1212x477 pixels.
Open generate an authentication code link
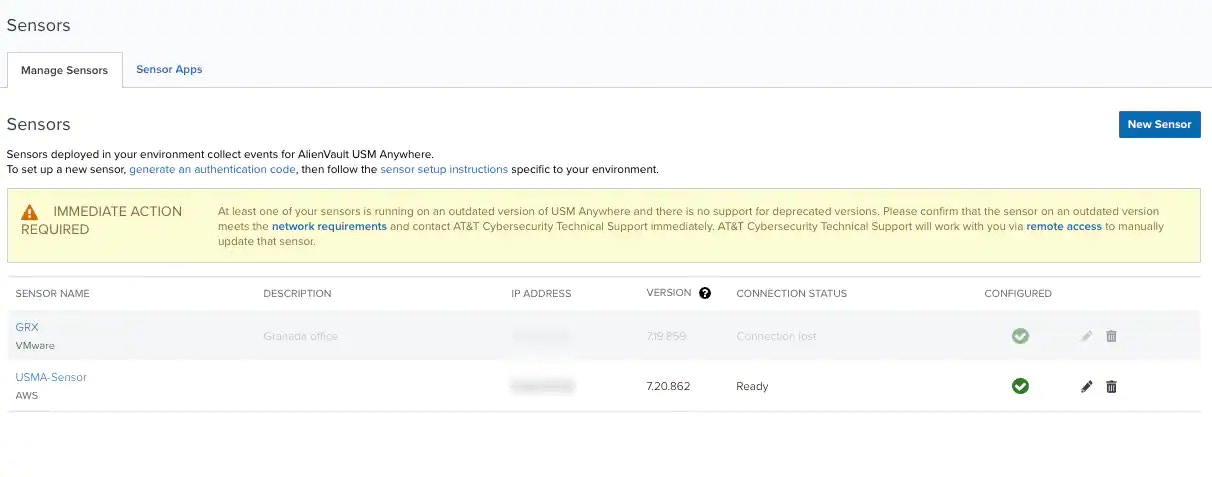[212, 170]
